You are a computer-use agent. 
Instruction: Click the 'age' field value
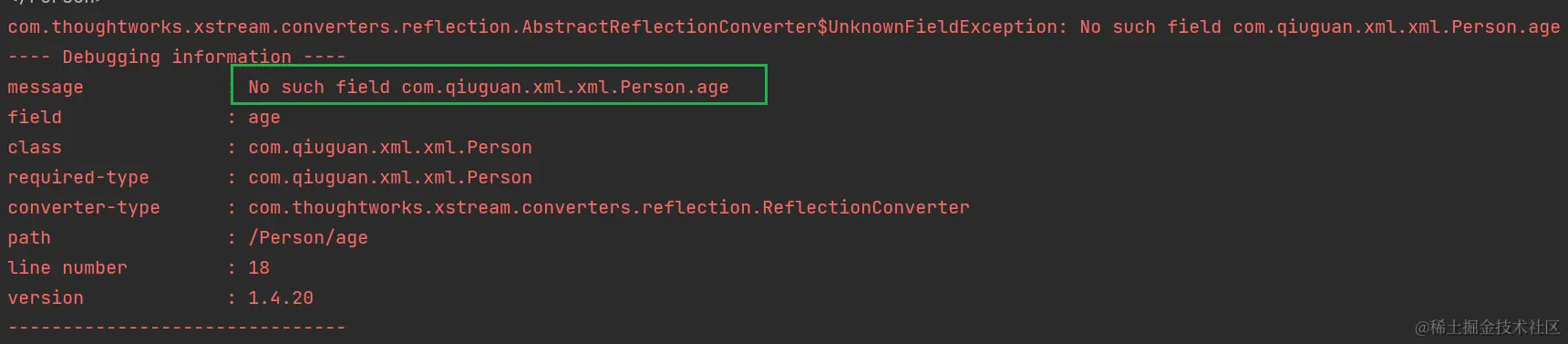tap(264, 119)
